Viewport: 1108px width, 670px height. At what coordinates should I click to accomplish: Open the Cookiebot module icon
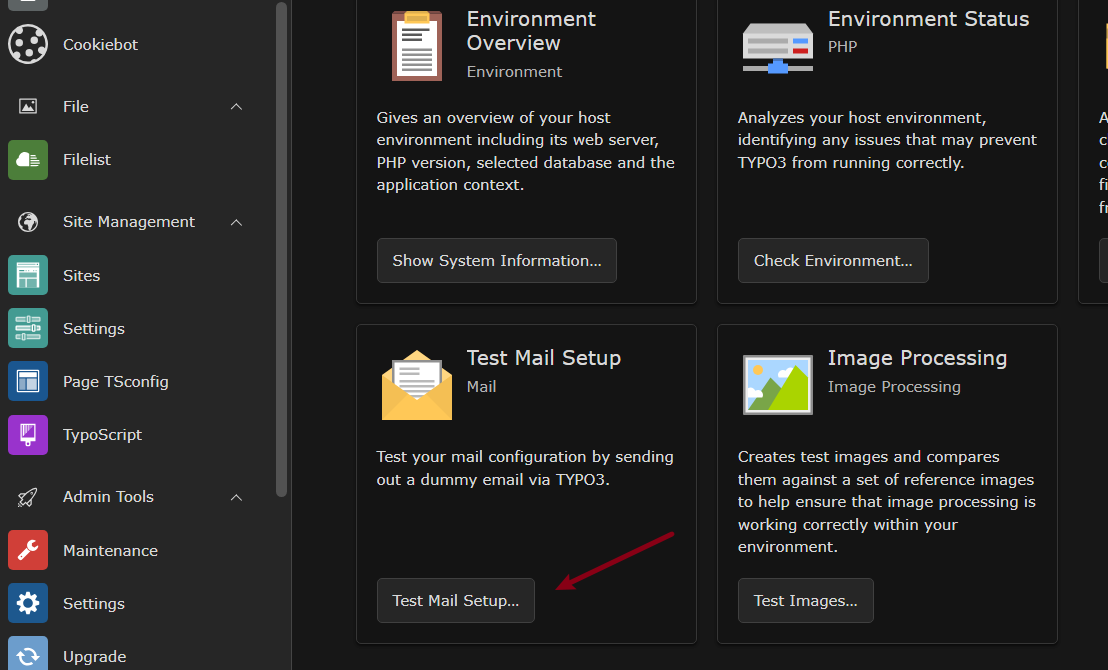tap(27, 44)
